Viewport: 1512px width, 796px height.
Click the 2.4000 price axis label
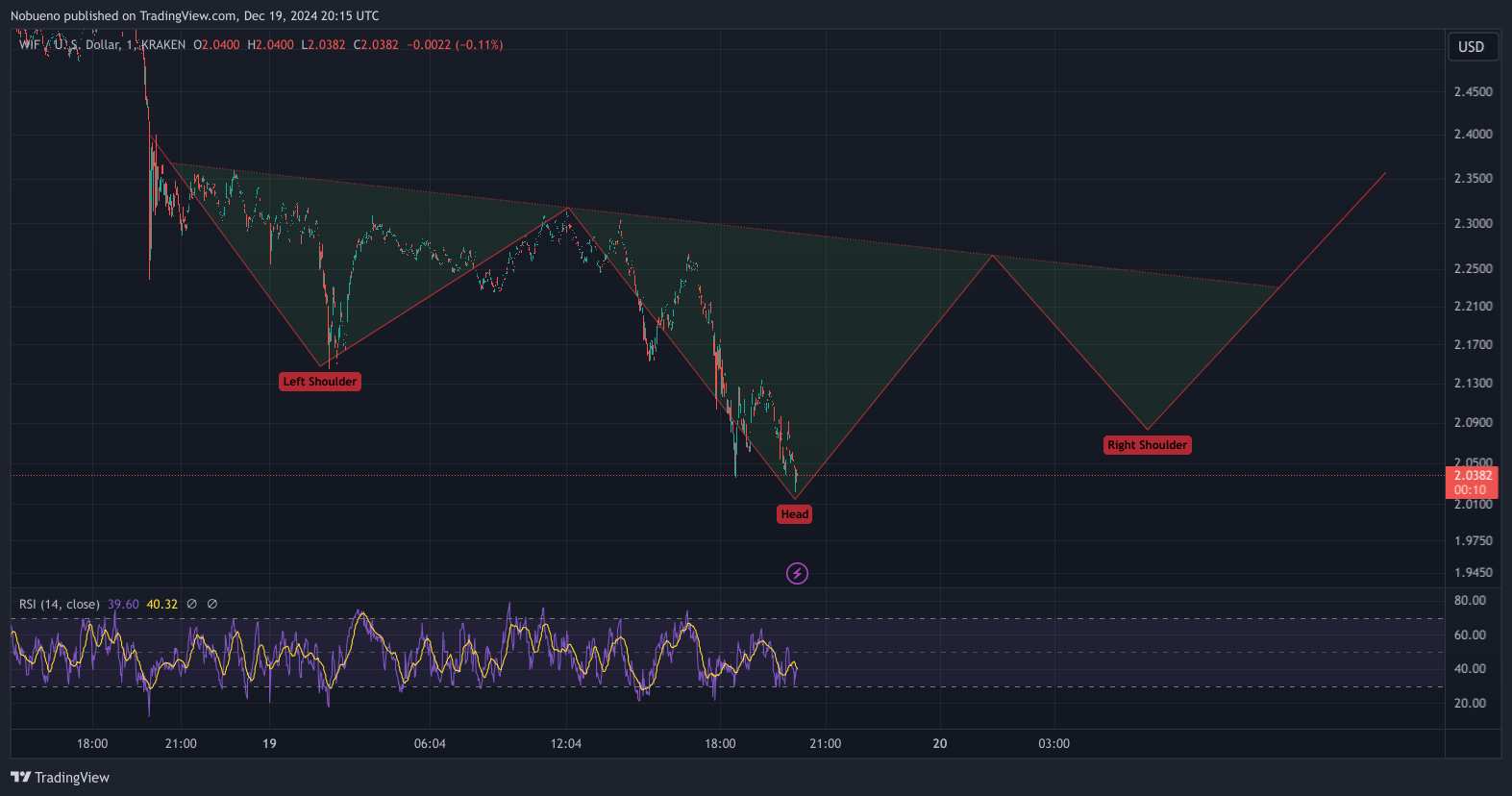click(x=1473, y=134)
